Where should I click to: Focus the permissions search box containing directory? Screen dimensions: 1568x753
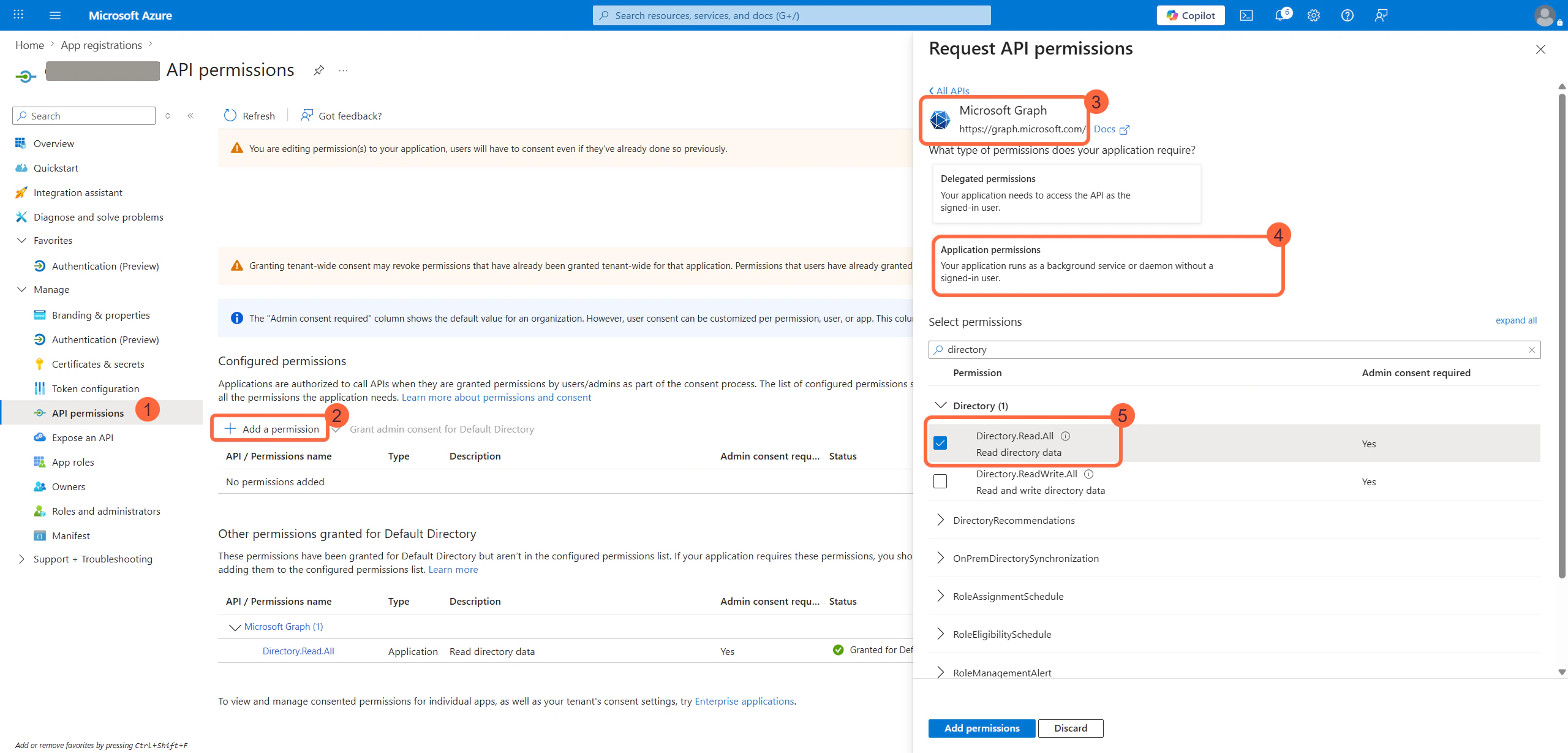pos(1234,350)
